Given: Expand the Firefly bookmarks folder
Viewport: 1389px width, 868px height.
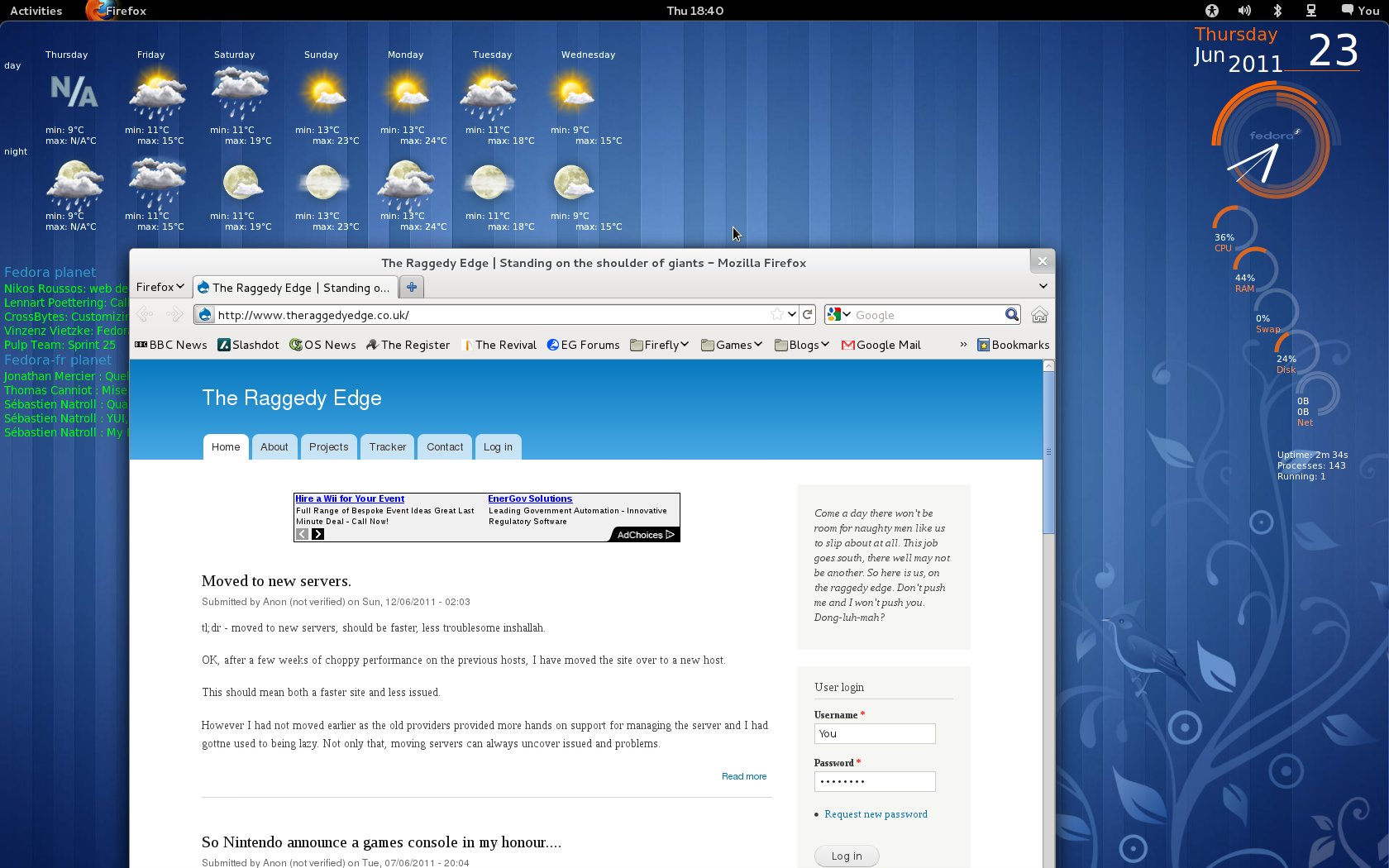Looking at the screenshot, I should click(x=659, y=345).
